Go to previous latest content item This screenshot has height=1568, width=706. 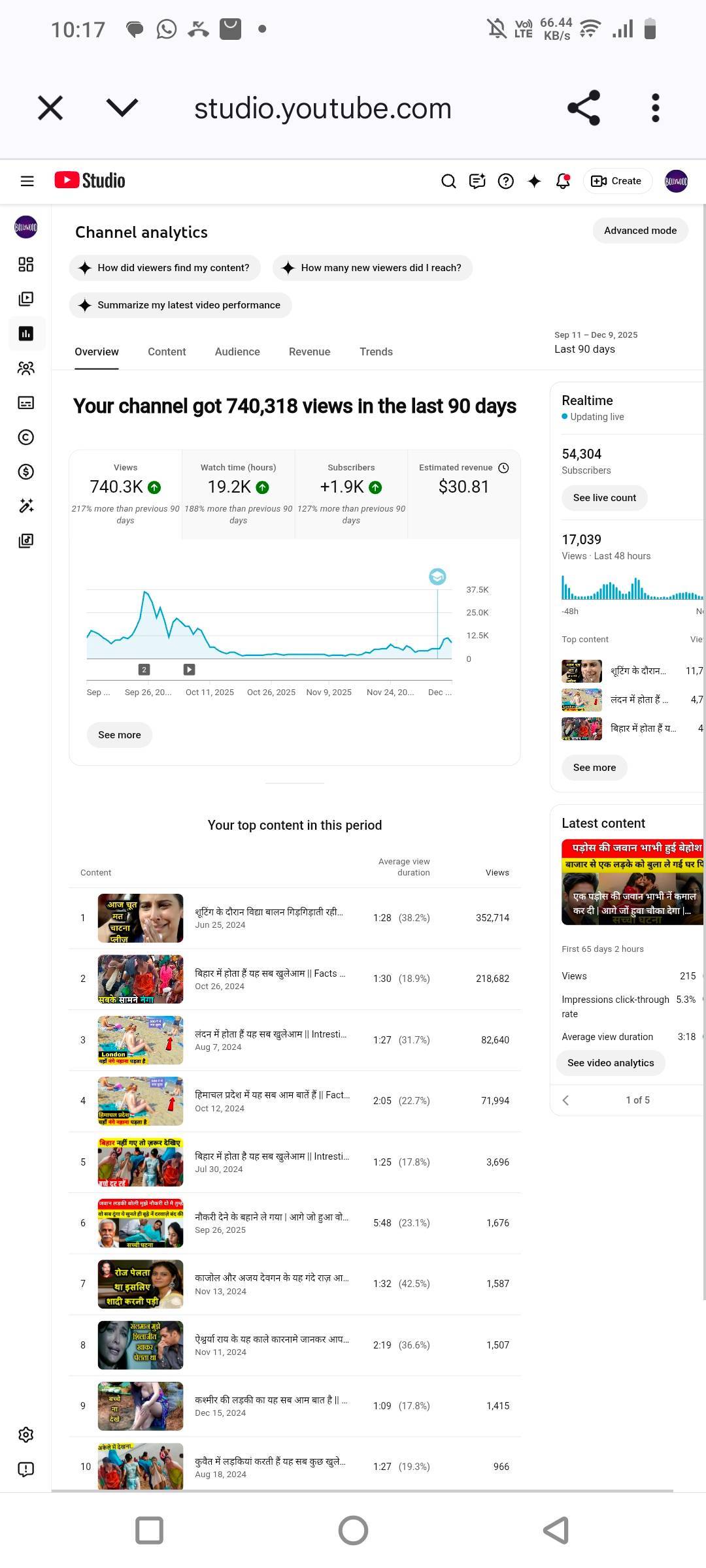[566, 1100]
